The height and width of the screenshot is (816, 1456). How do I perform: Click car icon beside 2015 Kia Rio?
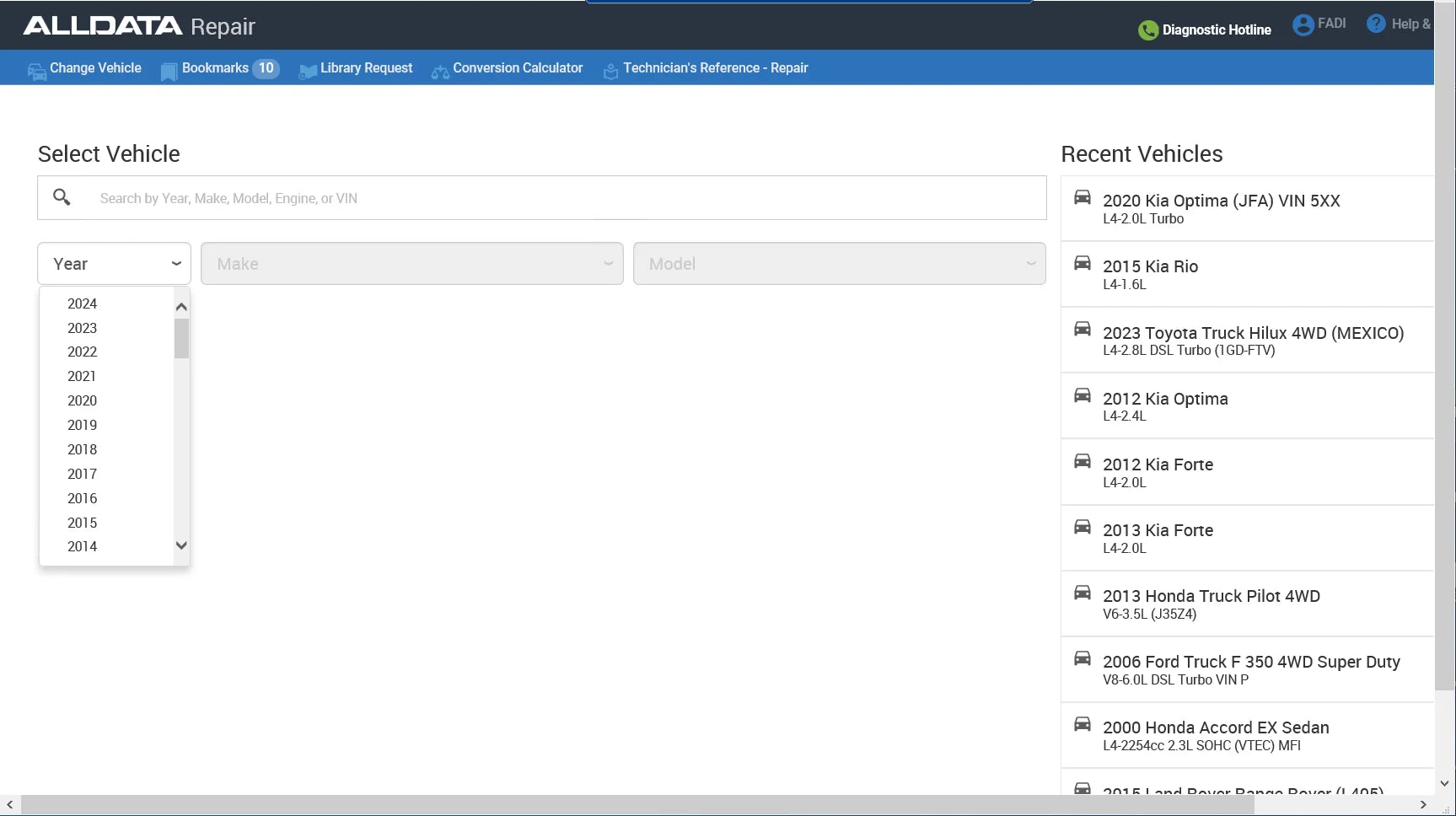click(1083, 263)
